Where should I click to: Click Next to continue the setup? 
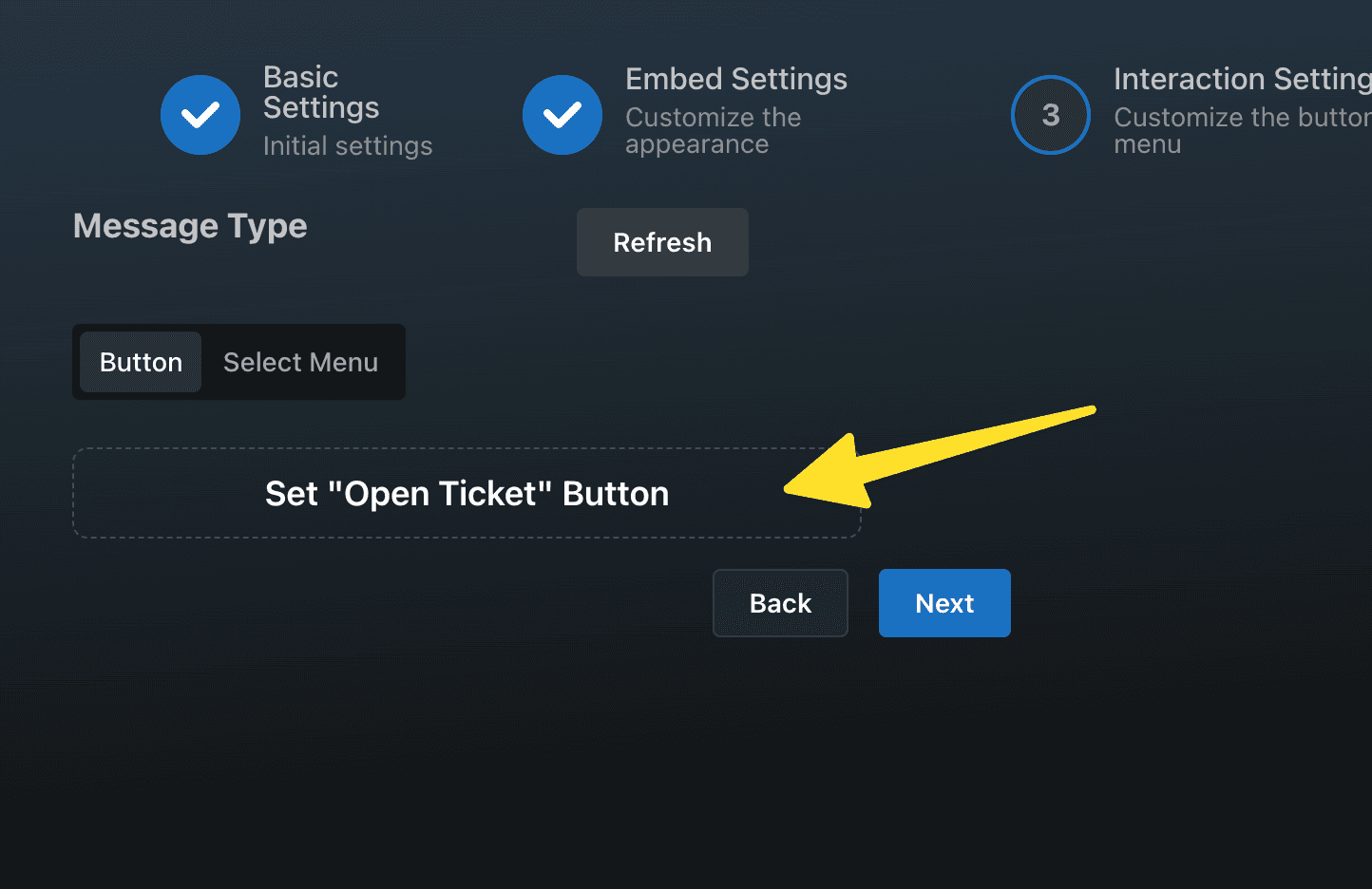click(944, 602)
